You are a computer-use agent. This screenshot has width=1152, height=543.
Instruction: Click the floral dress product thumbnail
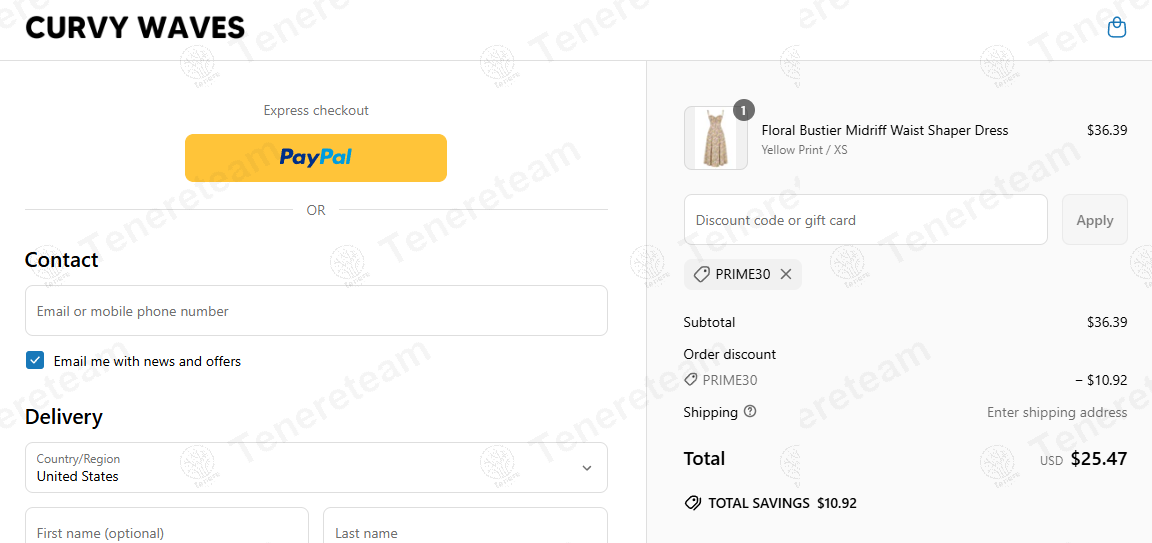(715, 139)
